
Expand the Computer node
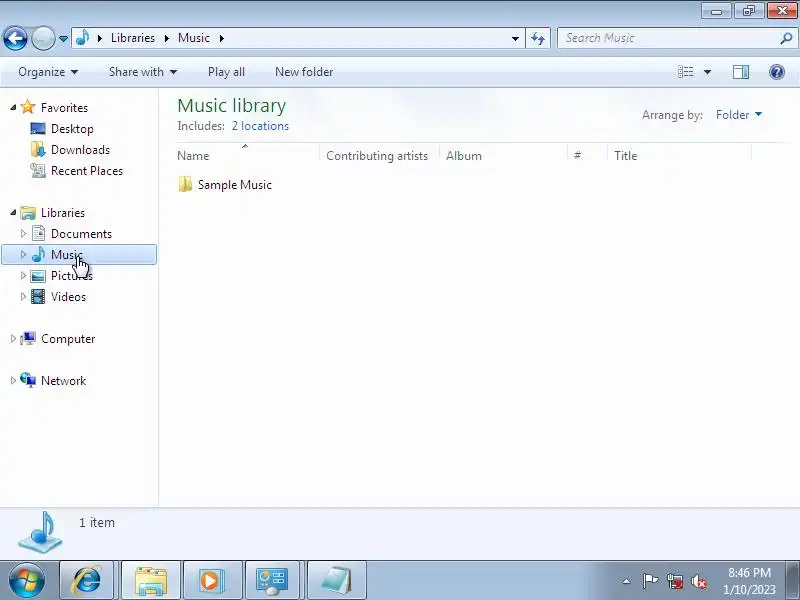13,338
